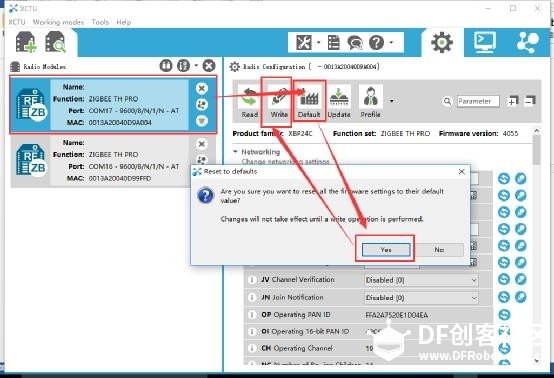The image size is (554, 378).
Task: Click the Add radio module icon
Action: (x=26, y=42)
